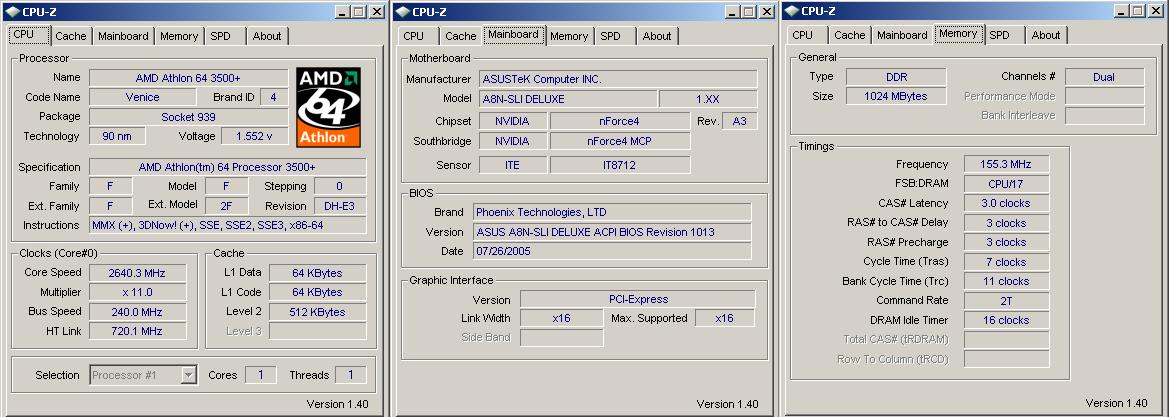Click the ASUSTeK Computer INC. manufacturer field
The height and width of the screenshot is (417, 1170).
pyautogui.click(x=618, y=78)
